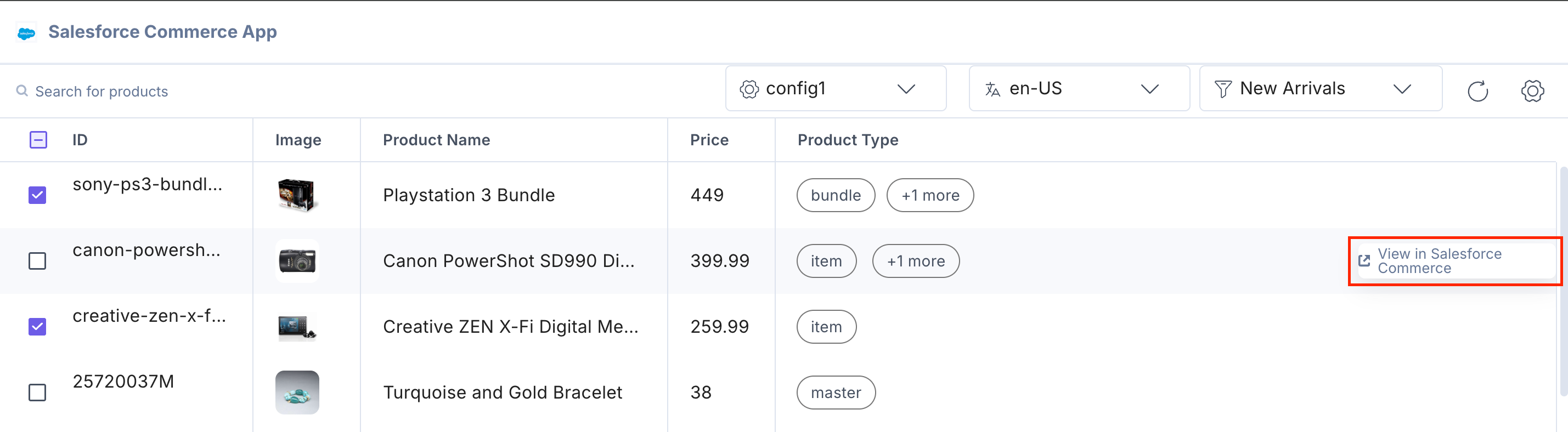1568x432 pixels.
Task: Click the language translate icon
Action: (x=992, y=89)
